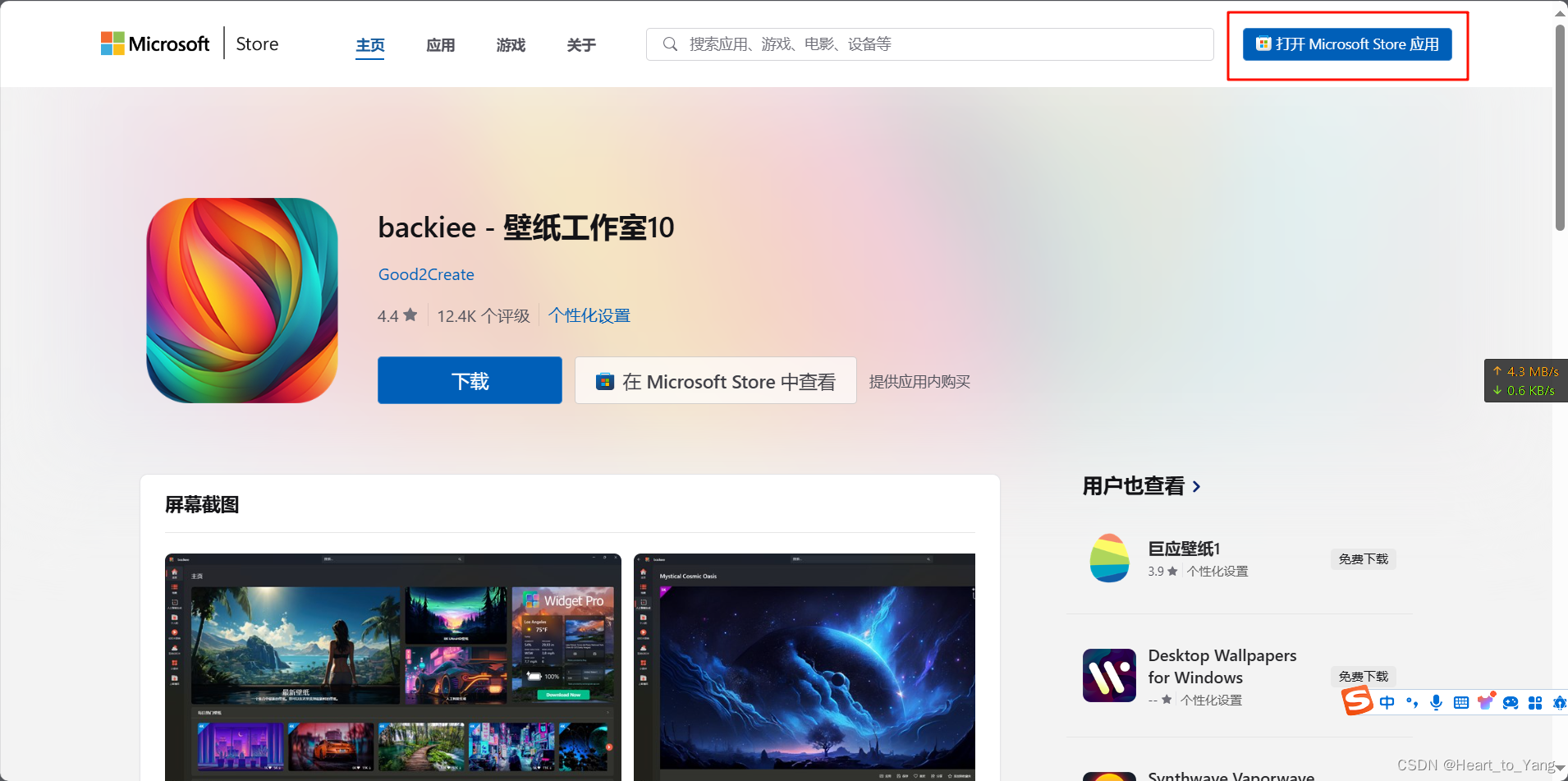Open the Synthwave Vaporwave app title
Viewport: 1568px width, 781px height.
click(1231, 775)
